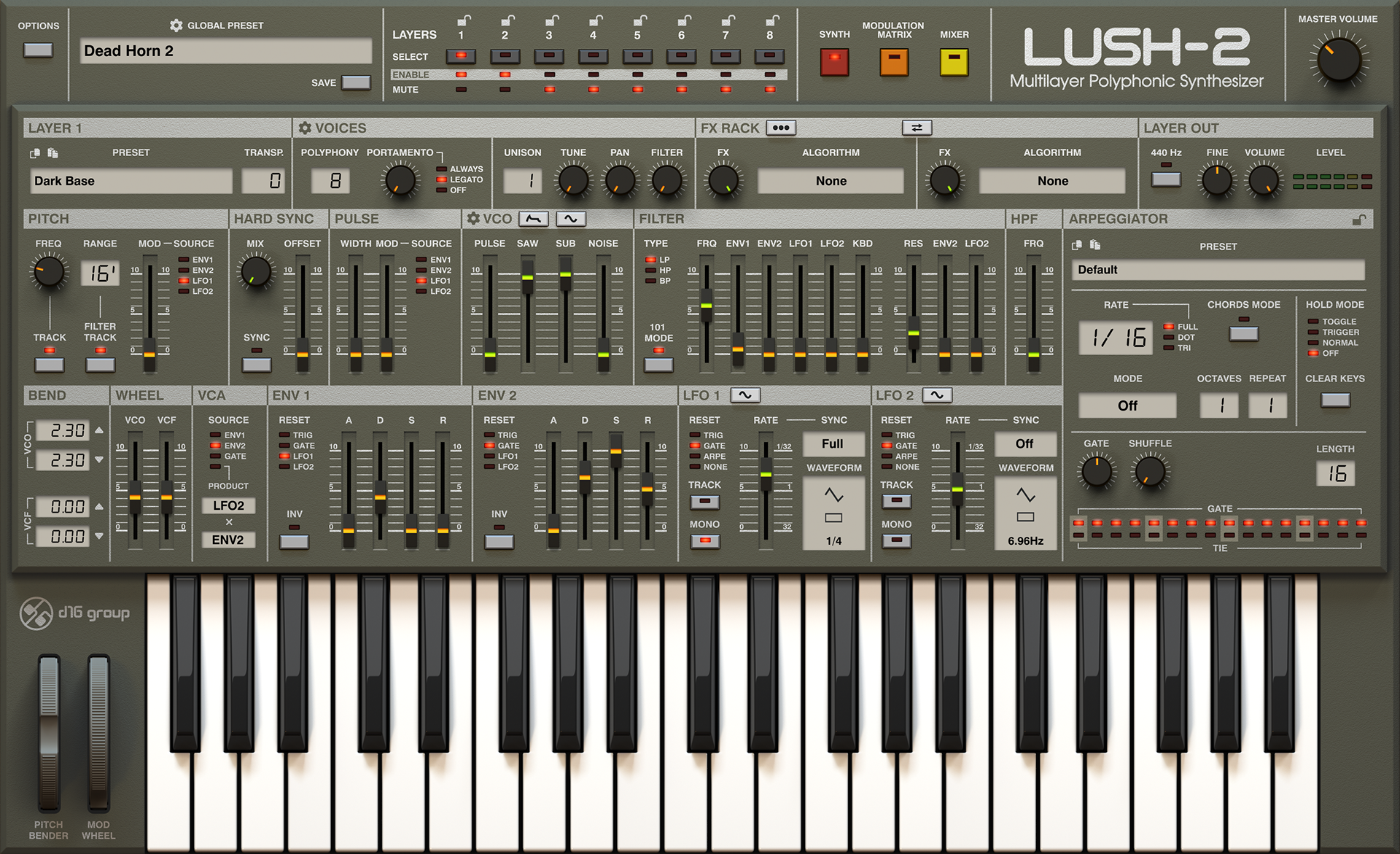The height and width of the screenshot is (854, 1400).
Task: Toggle the Chords Mode button
Action: click(x=1244, y=333)
